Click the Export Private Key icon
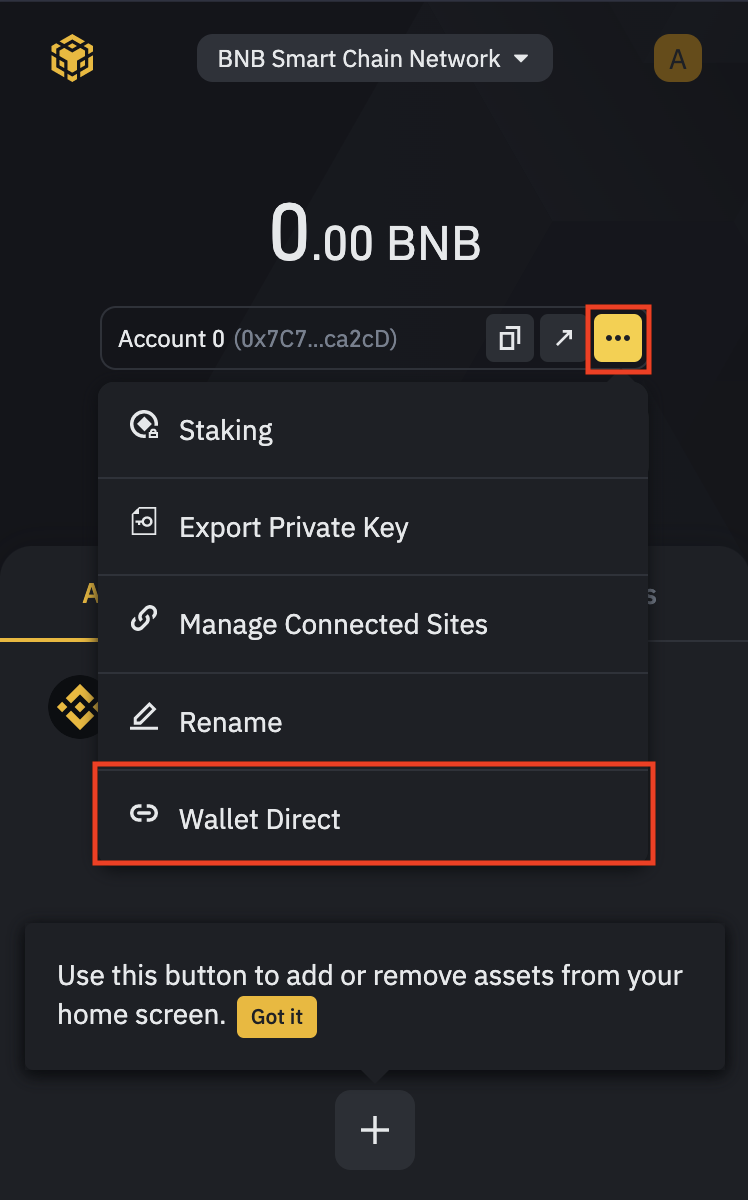The width and height of the screenshot is (748, 1200). (x=145, y=521)
